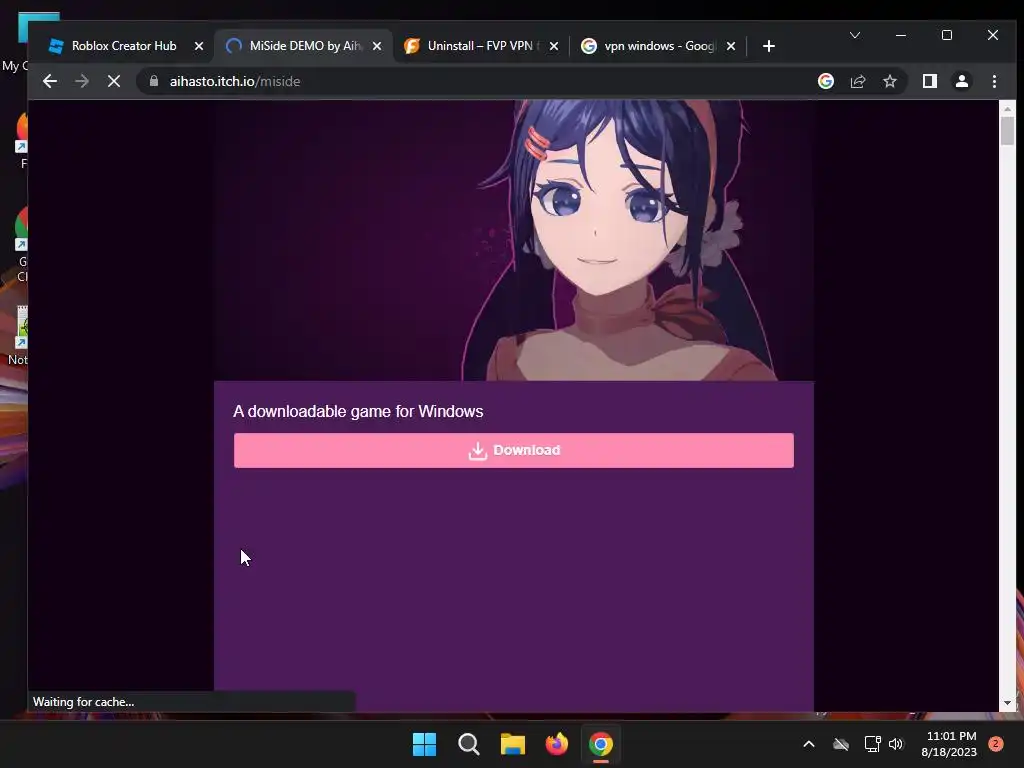This screenshot has width=1024, height=768.
Task: Close the Uninstall FVP VPN tab
Action: (554, 46)
